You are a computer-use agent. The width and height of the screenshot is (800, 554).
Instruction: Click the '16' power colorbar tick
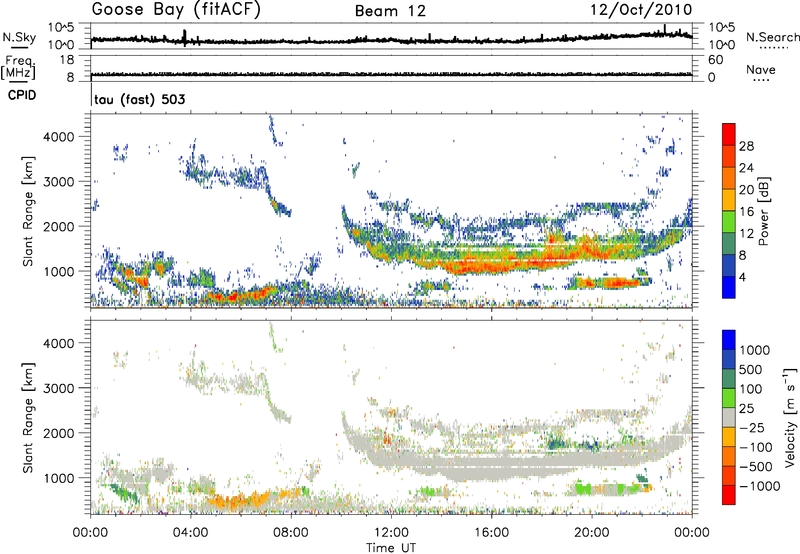coord(746,212)
